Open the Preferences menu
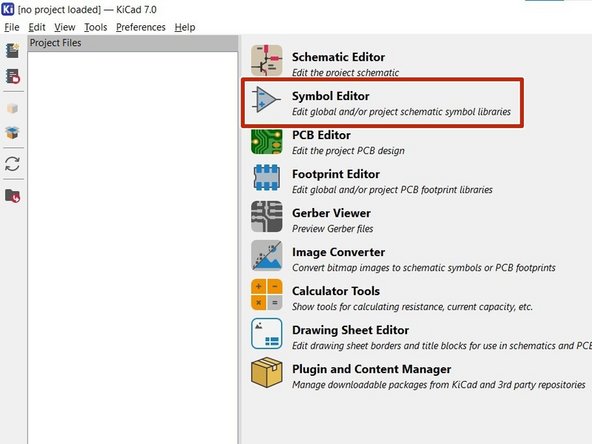592x444 pixels. click(x=140, y=27)
